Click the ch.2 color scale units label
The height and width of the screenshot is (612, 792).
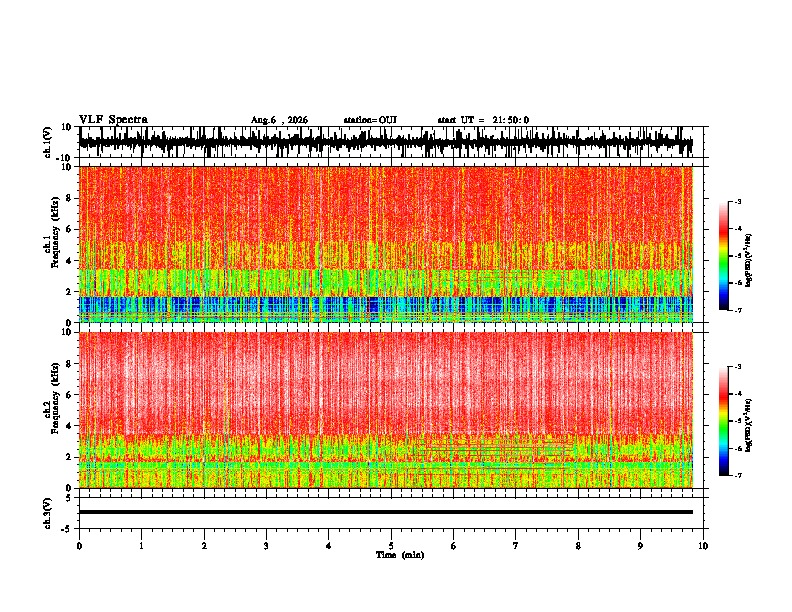click(749, 424)
